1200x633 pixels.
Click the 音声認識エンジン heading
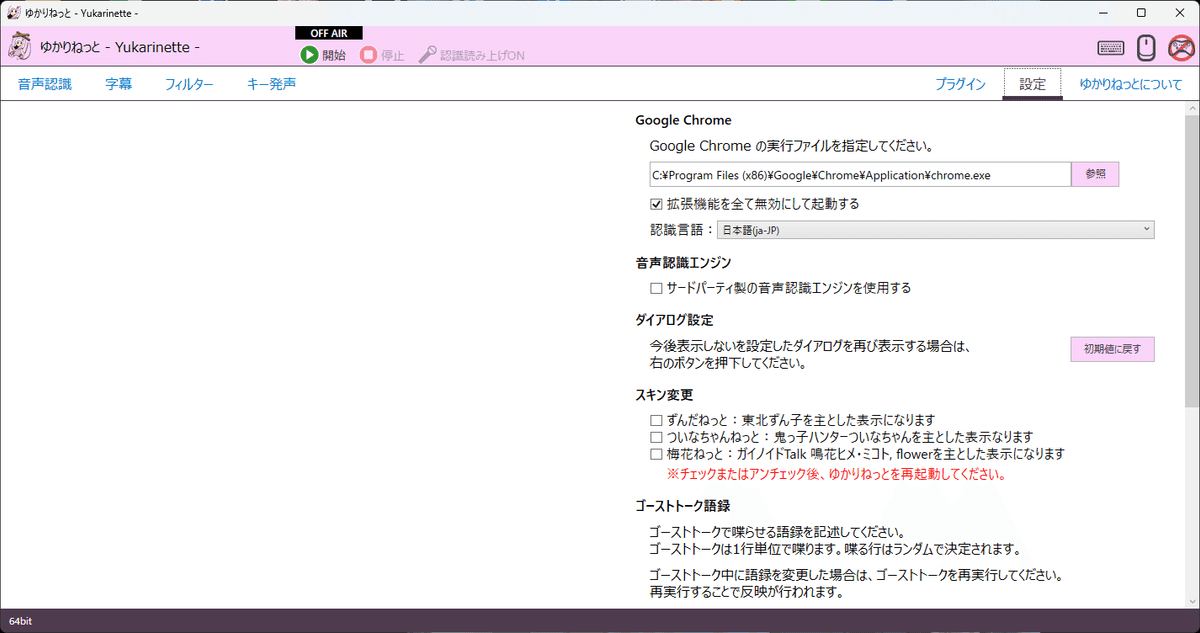tap(683, 262)
